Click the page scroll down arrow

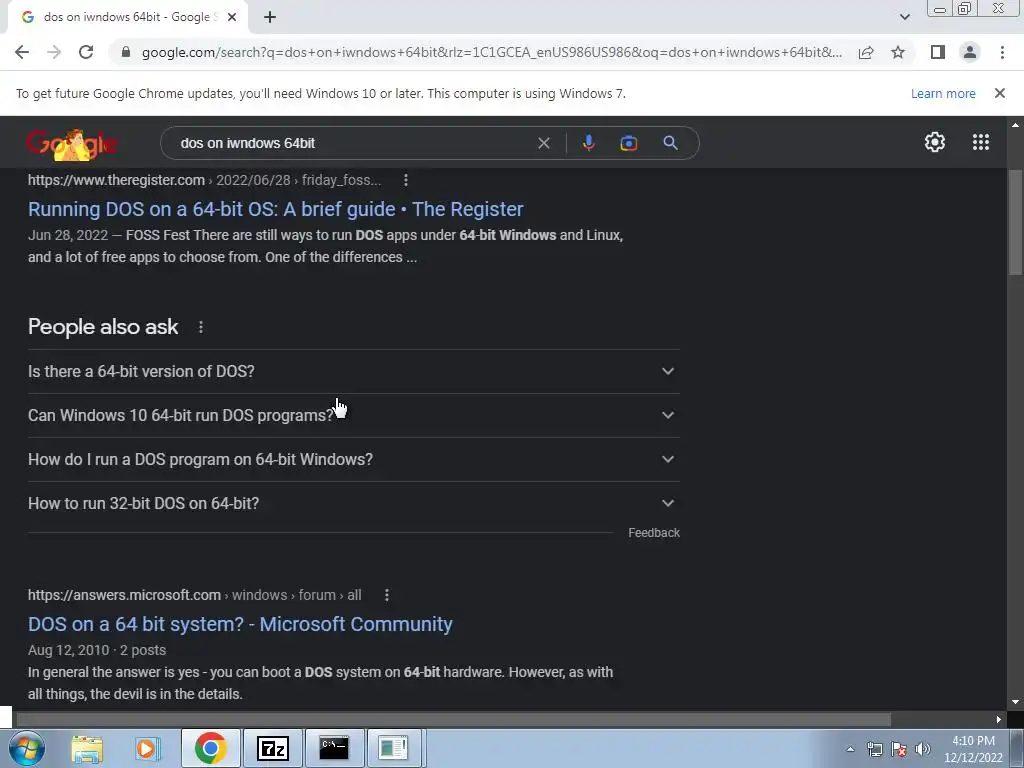coord(1015,702)
